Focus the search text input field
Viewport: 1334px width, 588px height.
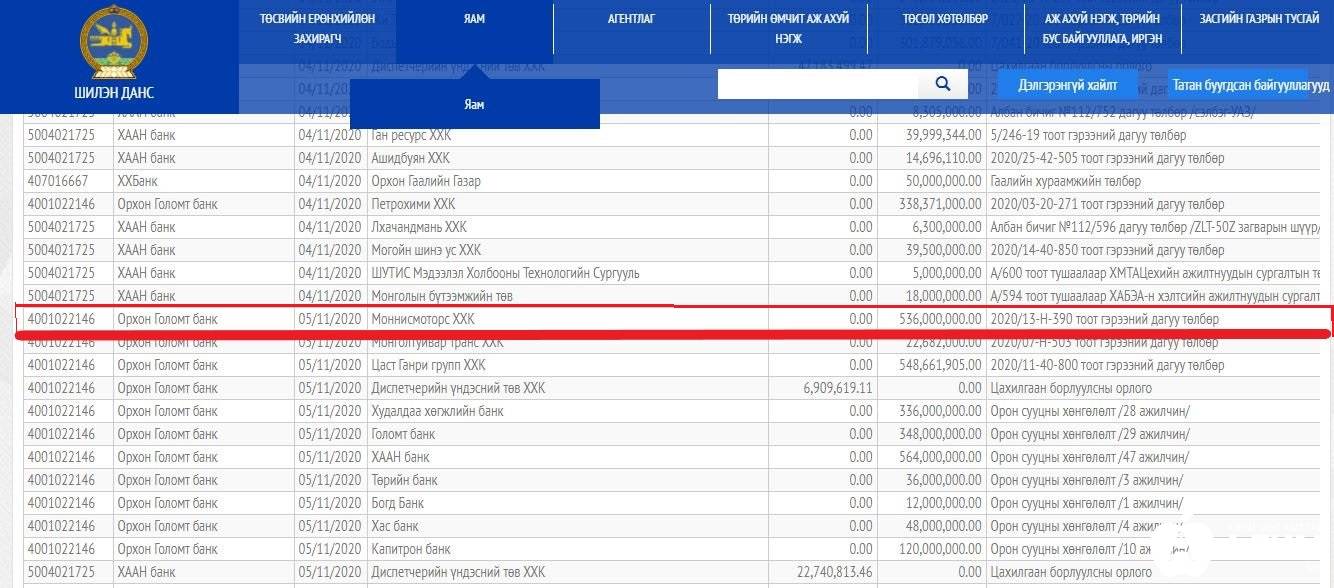coord(817,85)
